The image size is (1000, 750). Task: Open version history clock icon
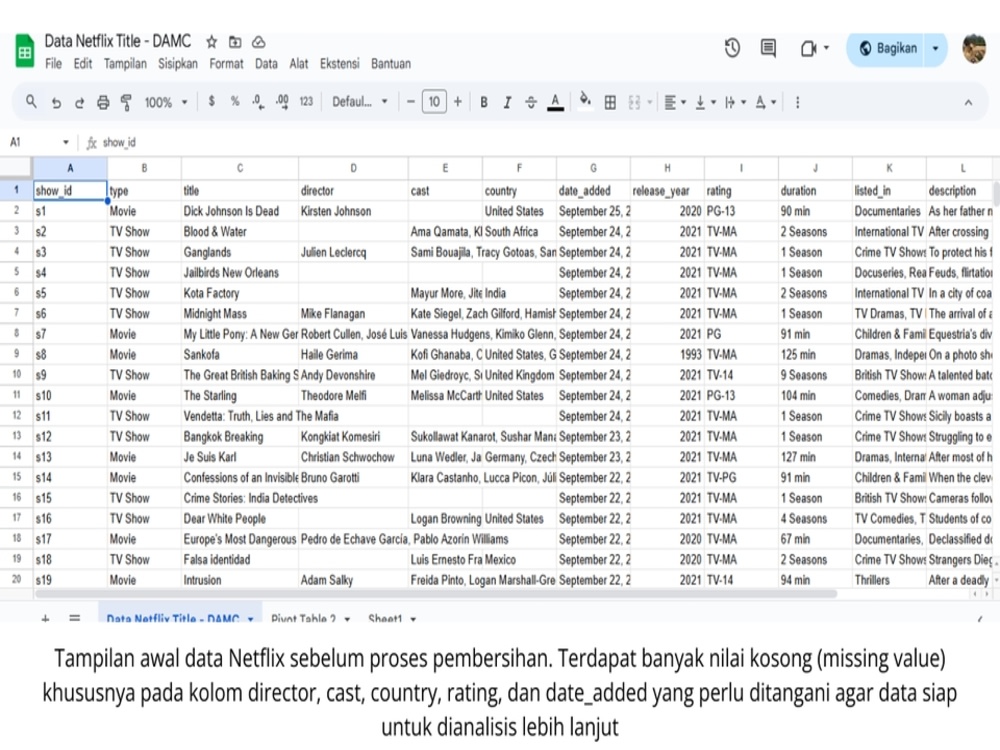point(732,48)
